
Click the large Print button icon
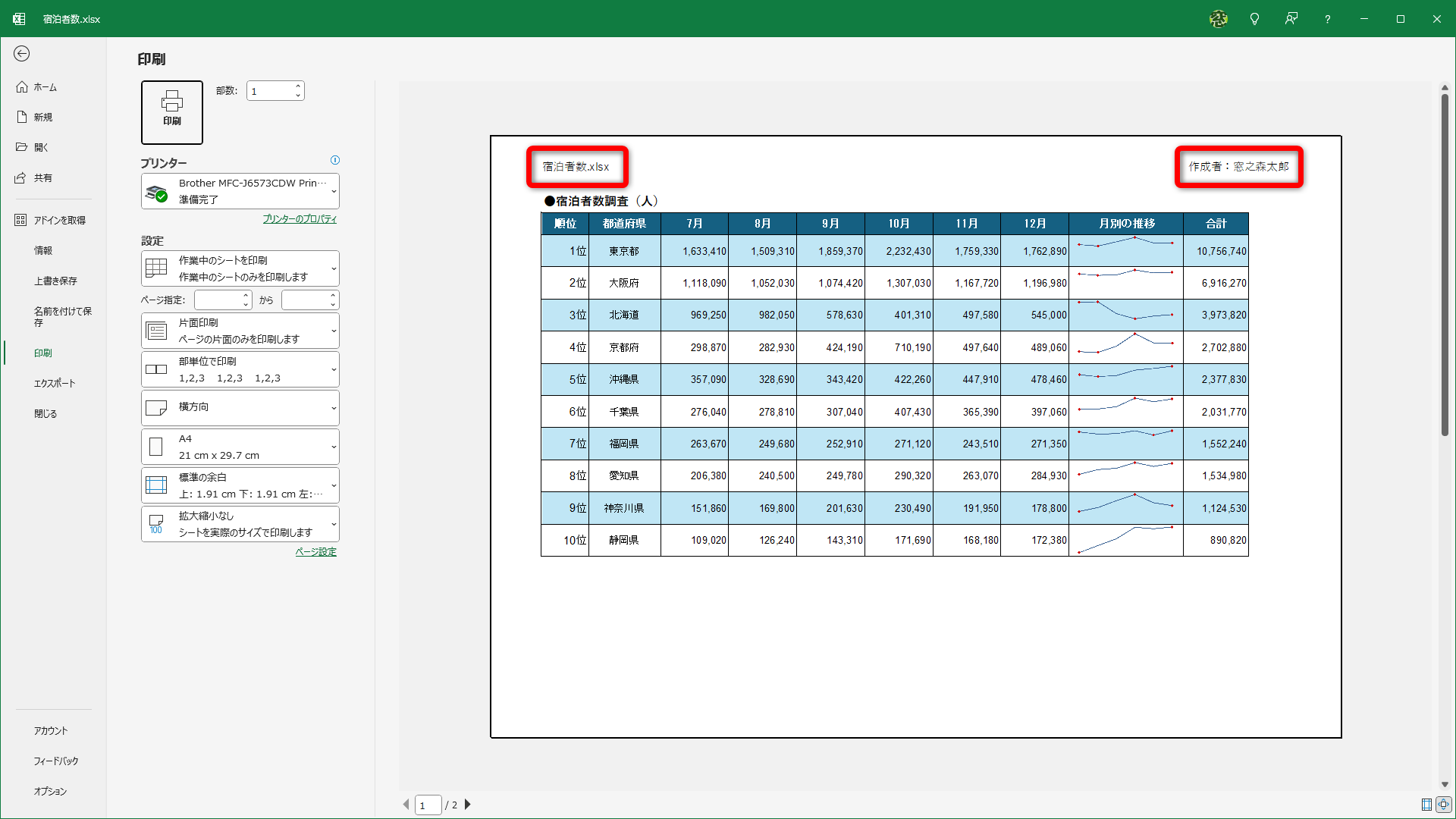click(x=171, y=111)
